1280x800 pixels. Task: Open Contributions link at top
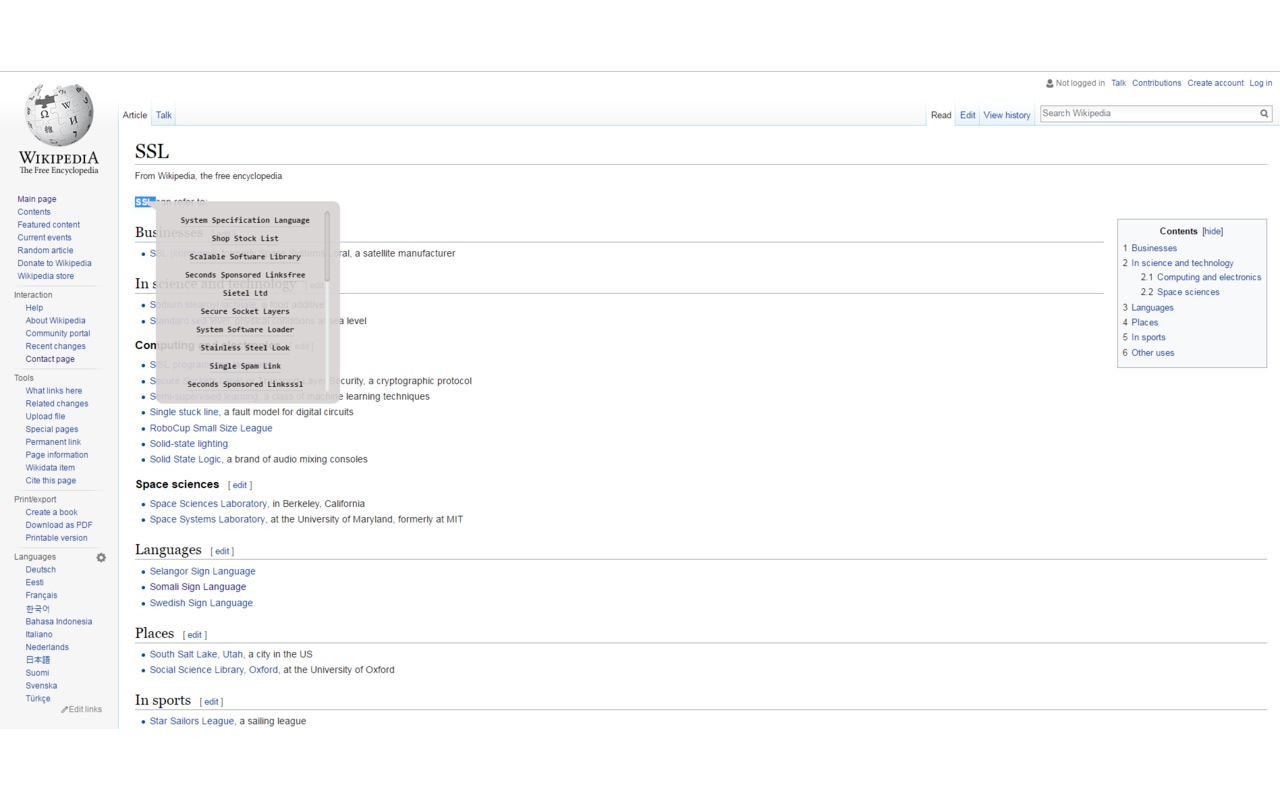(x=1157, y=83)
